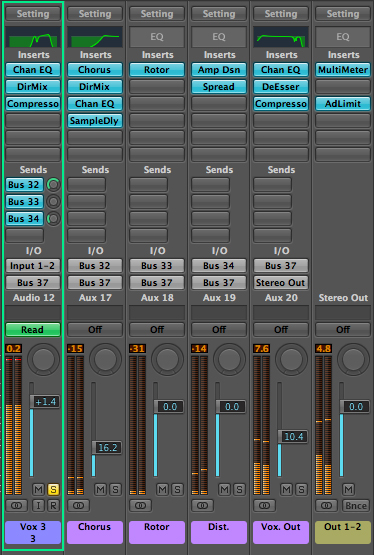
Task: Click the Bnce bounce button
Action: [x=356, y=505]
